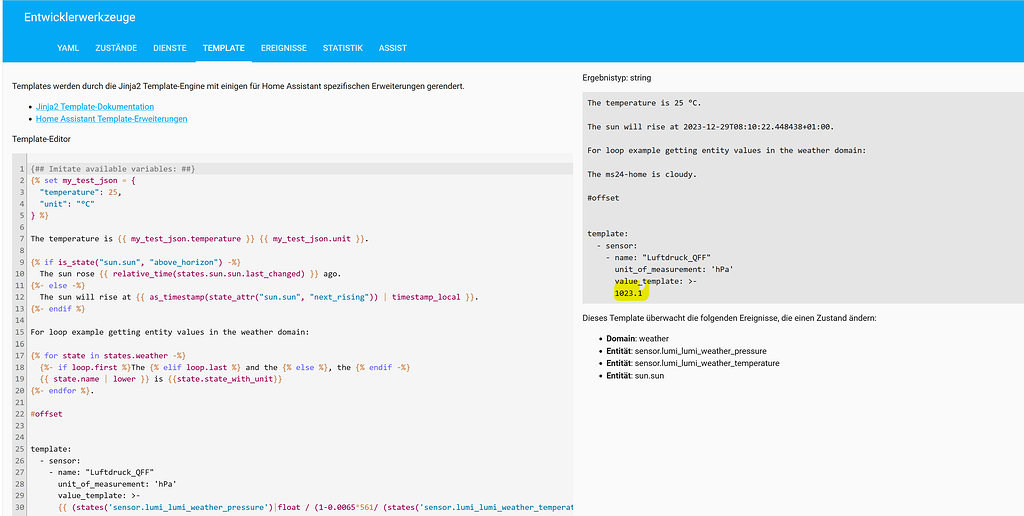Switch to the ASSIST tab
Image resolution: width=1024 pixels, height=516 pixels.
click(x=393, y=48)
